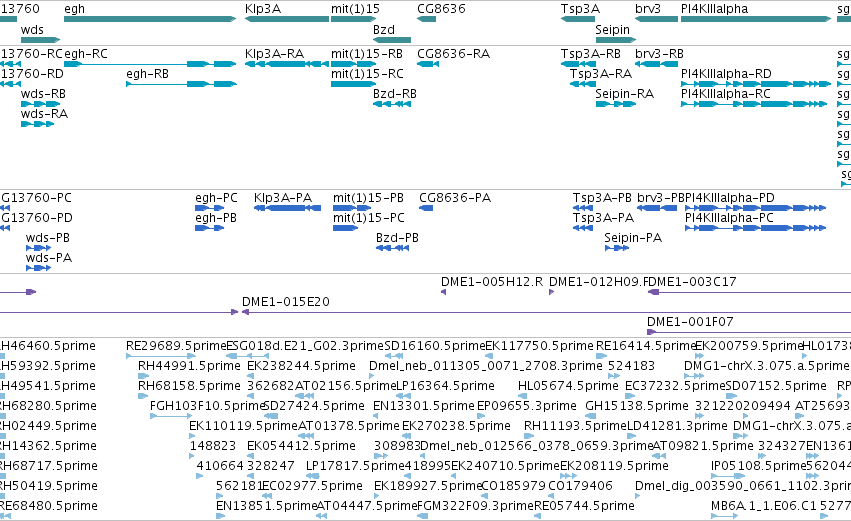Select EST EK270238.5prime
This screenshot has width=851, height=521.
(x=408, y=436)
